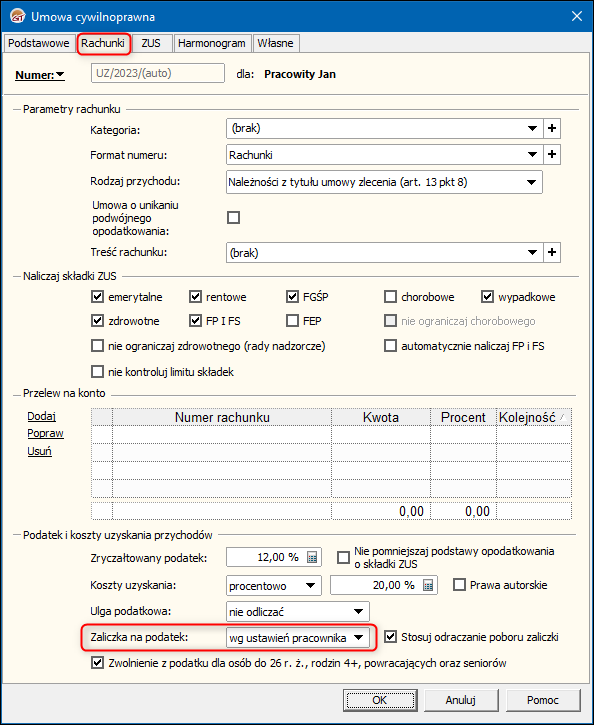Viewport: 594px width, 725px height.
Task: Add new category with Kategoria plus icon
Action: (551, 129)
